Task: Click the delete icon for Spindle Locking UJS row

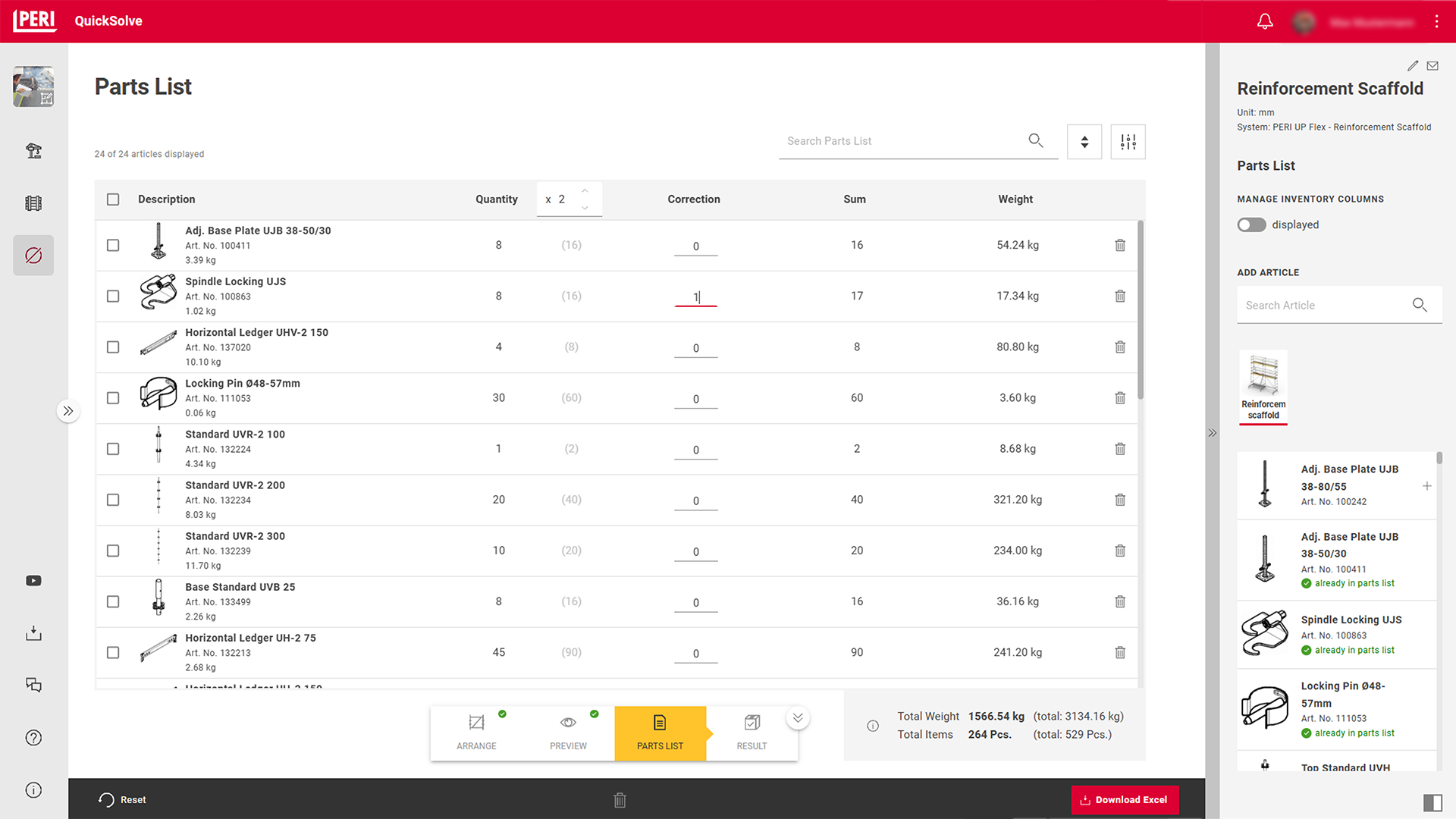Action: [x=1120, y=296]
